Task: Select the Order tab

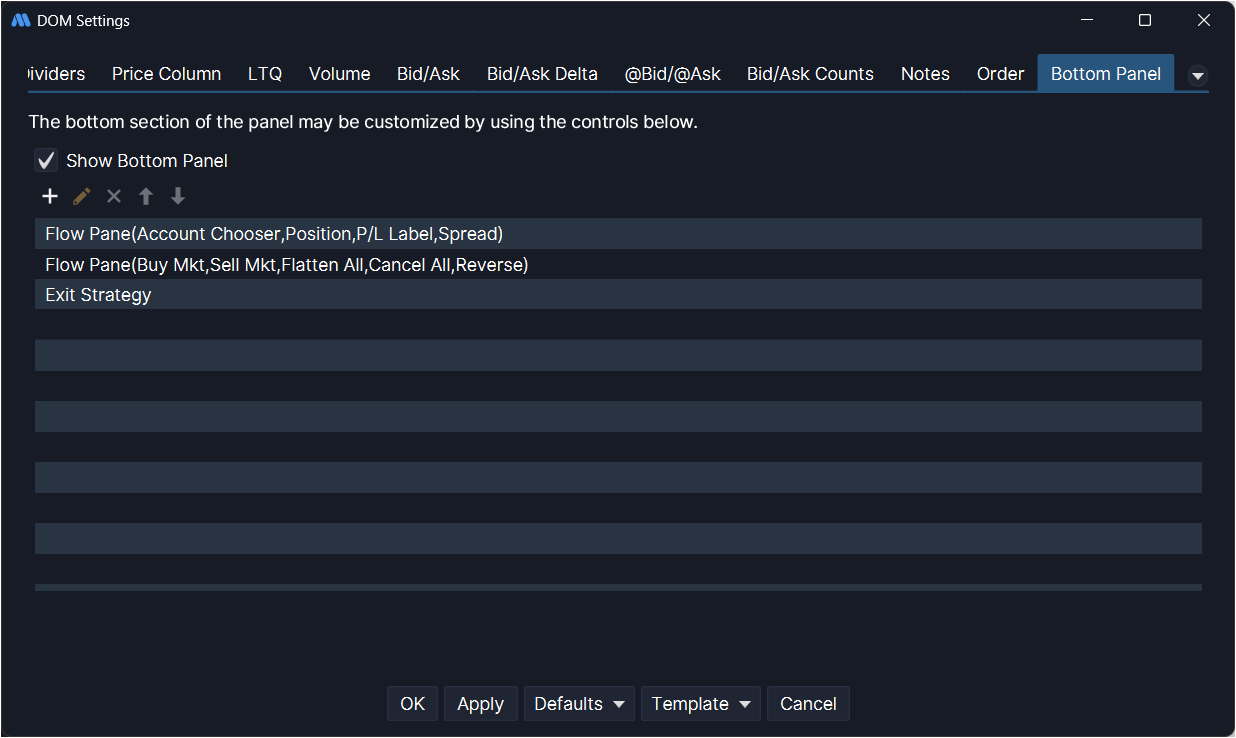Action: click(1000, 74)
